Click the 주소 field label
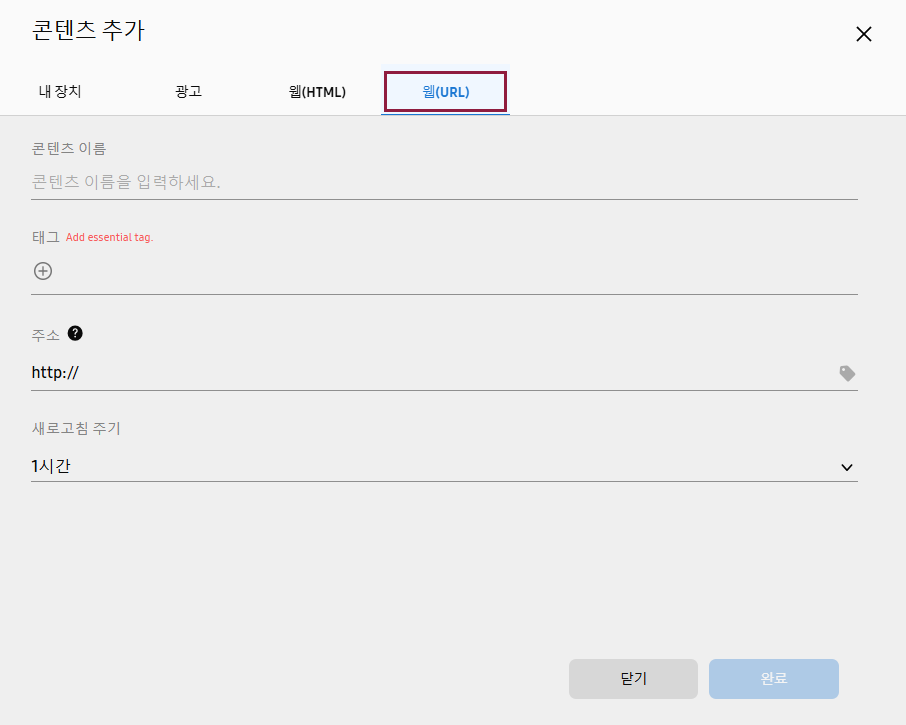The image size is (906, 725). [x=45, y=335]
